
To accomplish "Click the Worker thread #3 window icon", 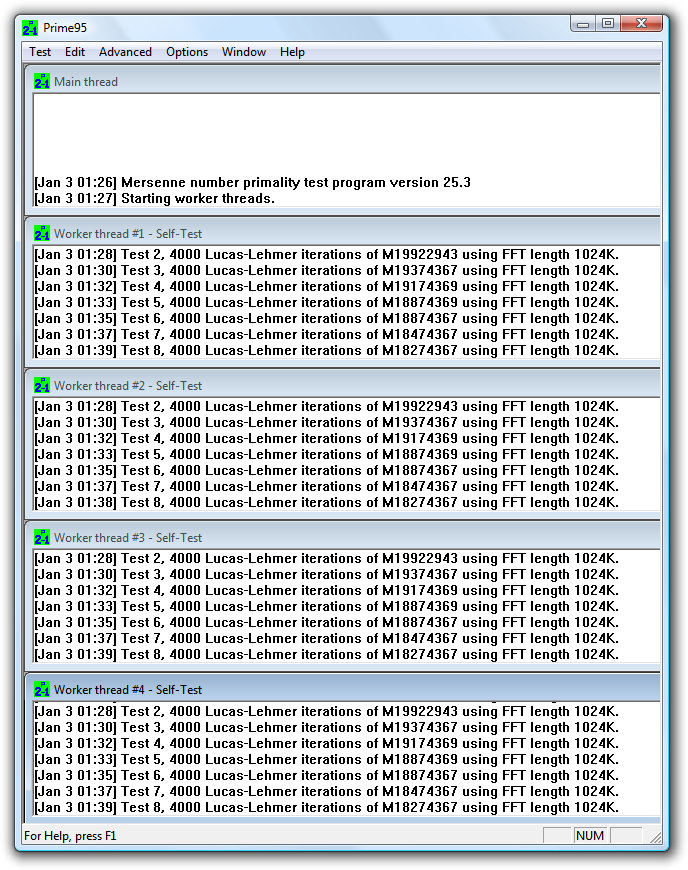I will point(42,538).
